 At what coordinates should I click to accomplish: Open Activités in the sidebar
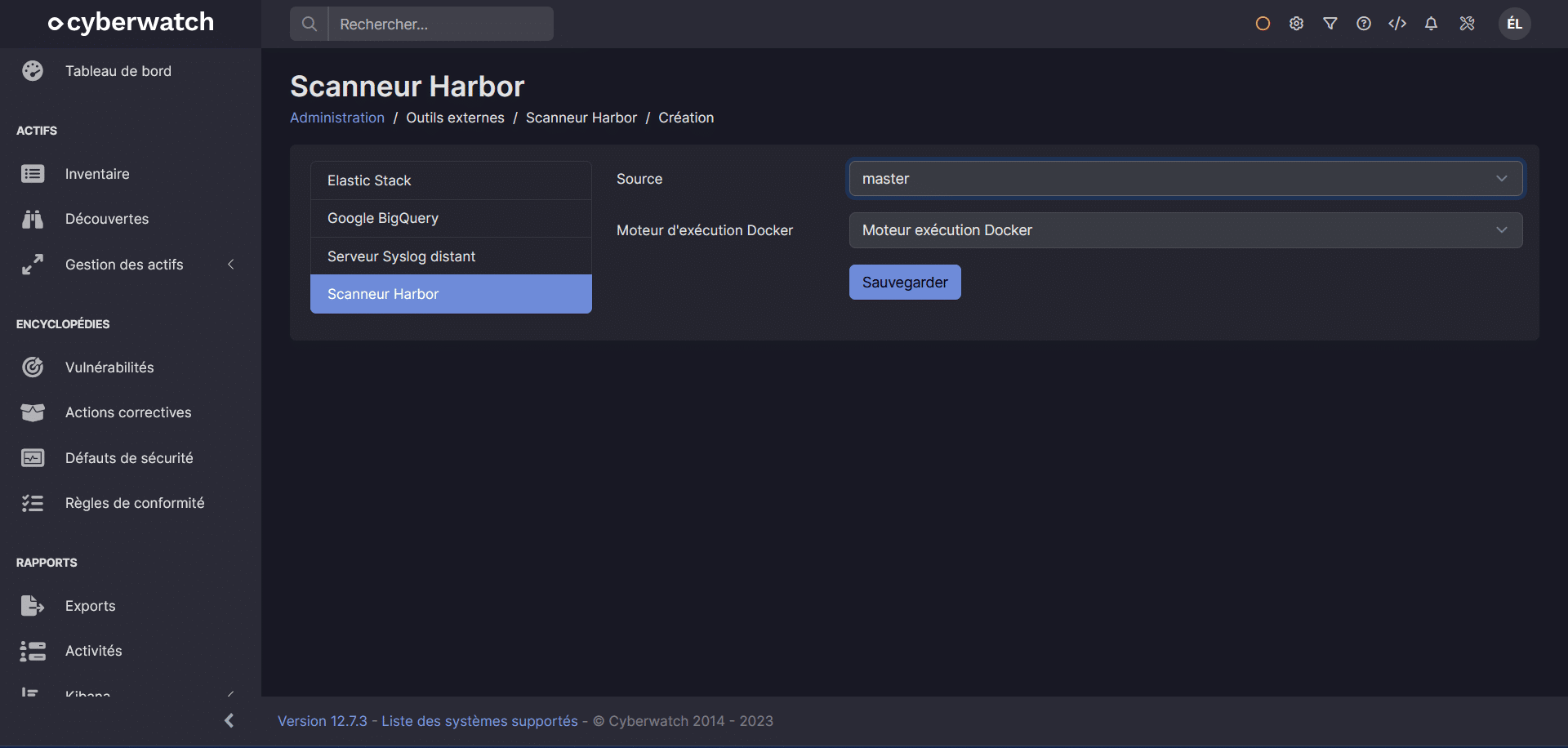pyautogui.click(x=94, y=651)
